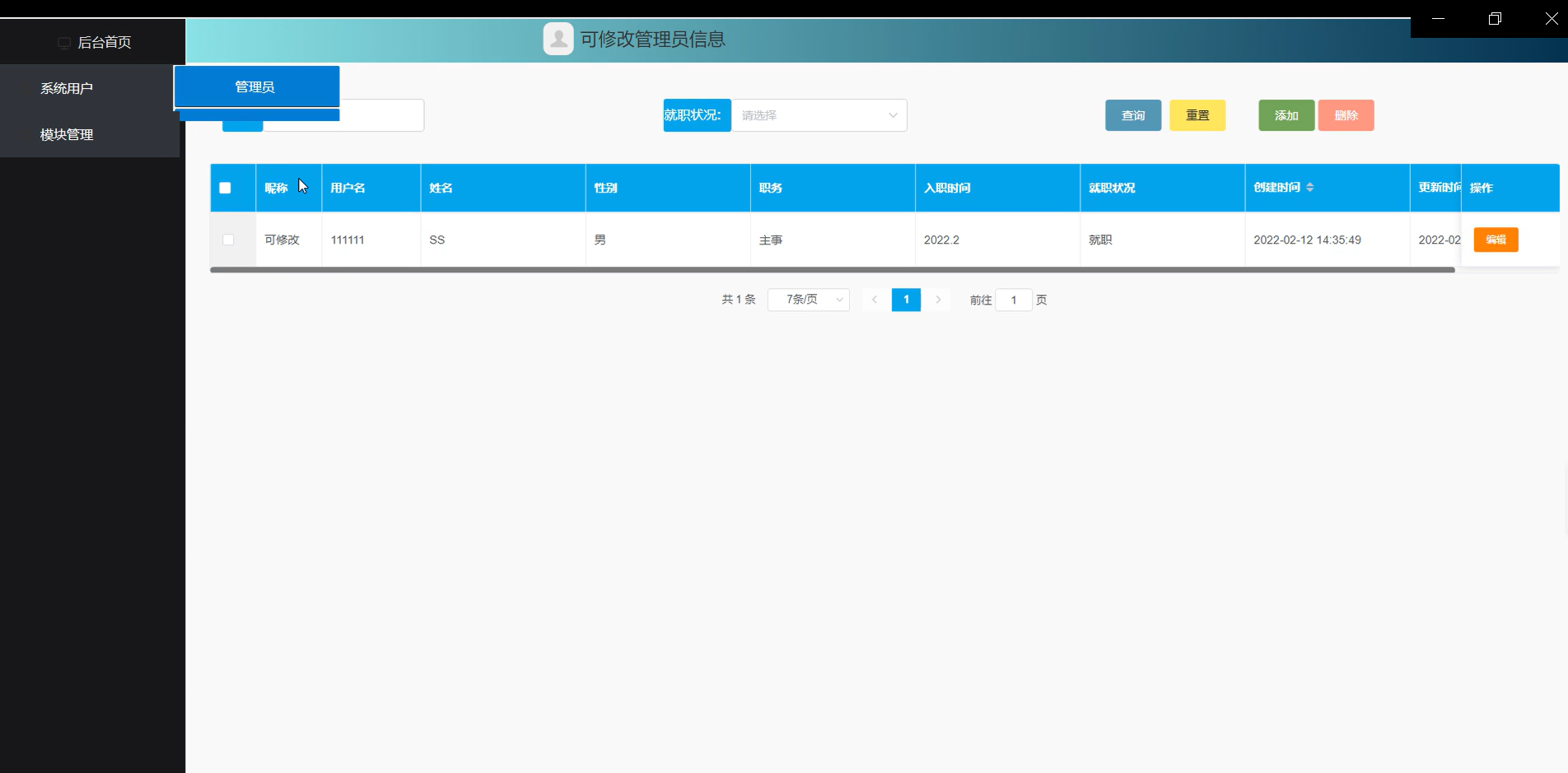The height and width of the screenshot is (773, 1568).
Task: Restore down the window
Action: (x=1495, y=19)
